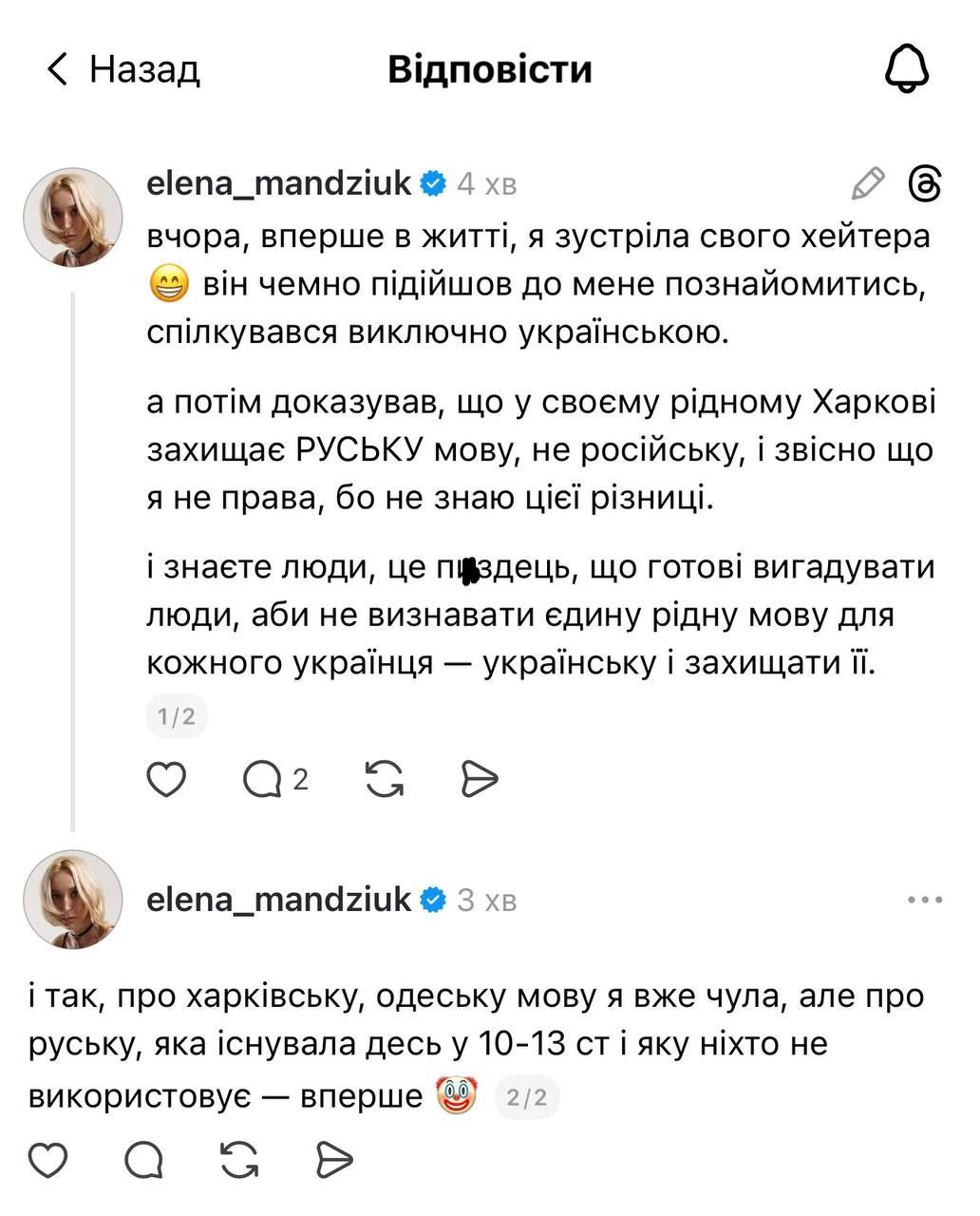The image size is (980, 1216).
Task: Tap the first post's profile avatar
Action: tap(73, 218)
